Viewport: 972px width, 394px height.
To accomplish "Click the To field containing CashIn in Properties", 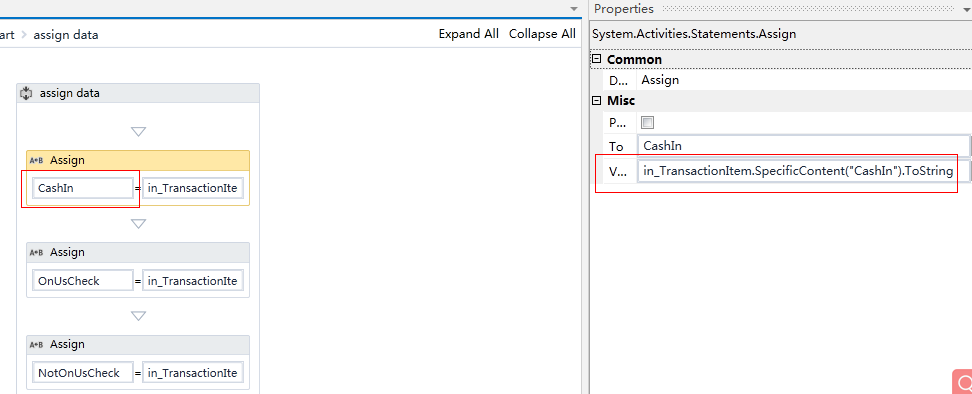I will coord(803,146).
